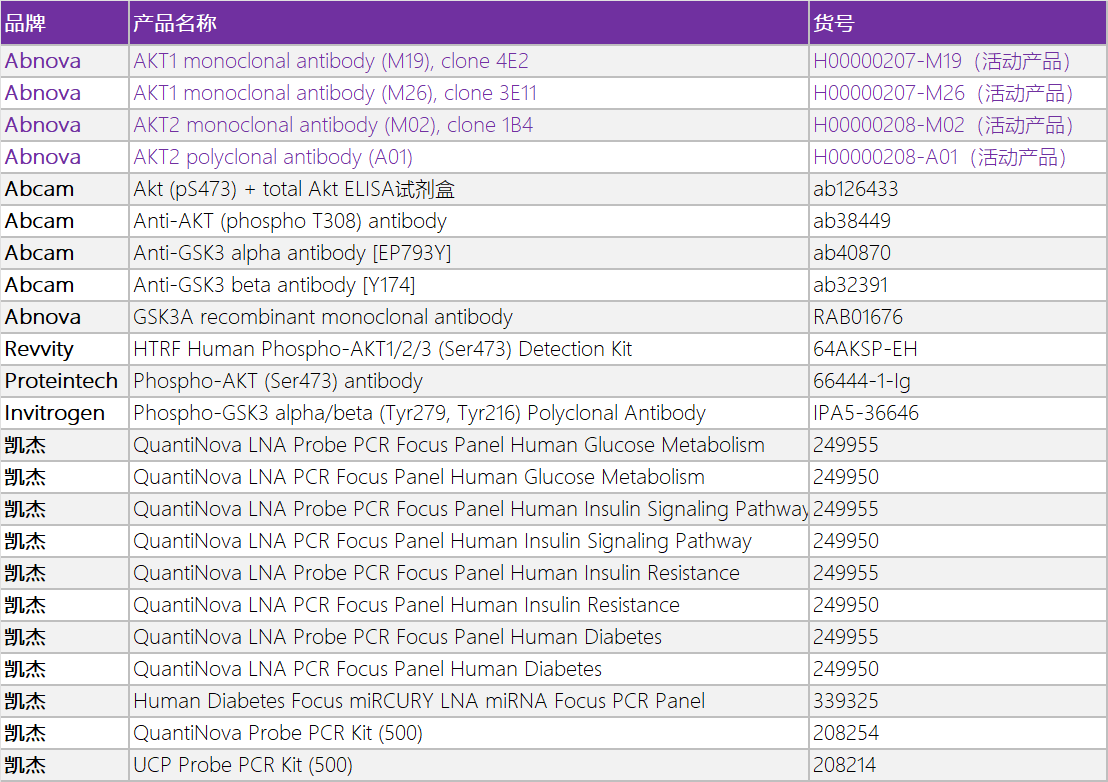The image size is (1108, 782).
Task: Select catalog number ab126433
Action: 958,189
